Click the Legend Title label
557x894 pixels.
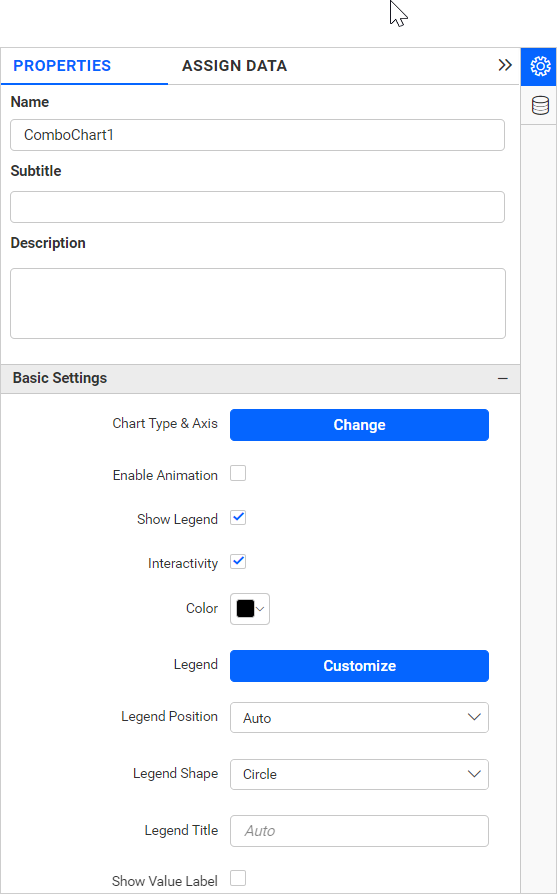(181, 830)
